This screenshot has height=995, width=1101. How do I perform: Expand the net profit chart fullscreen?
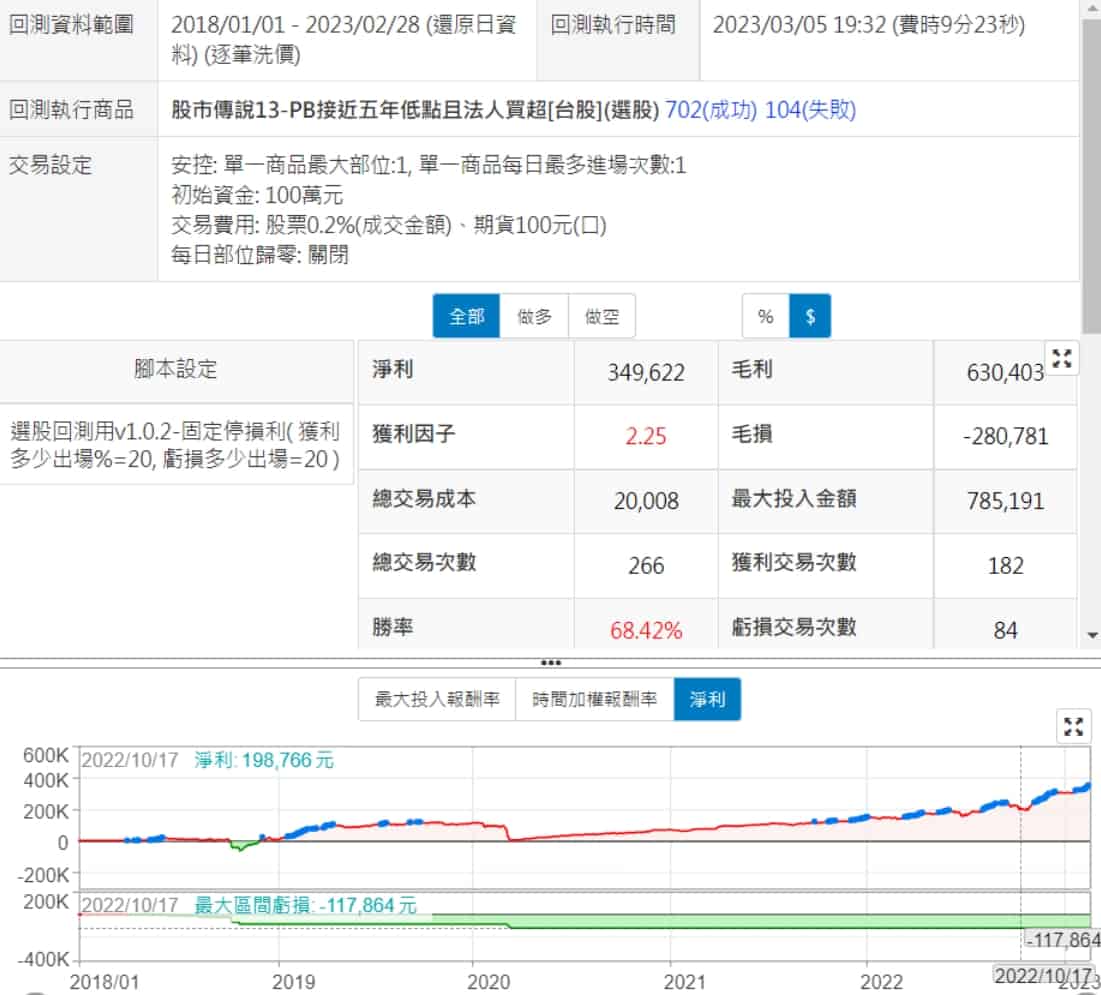(x=1073, y=727)
